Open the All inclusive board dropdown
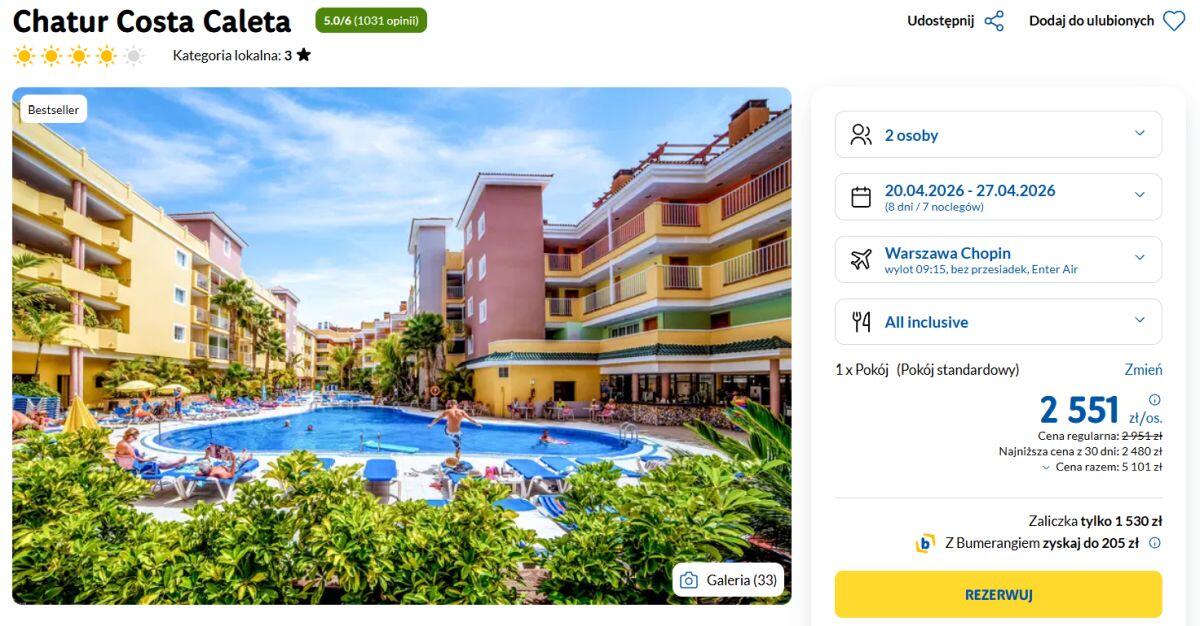This screenshot has height=626, width=1200. pos(998,322)
